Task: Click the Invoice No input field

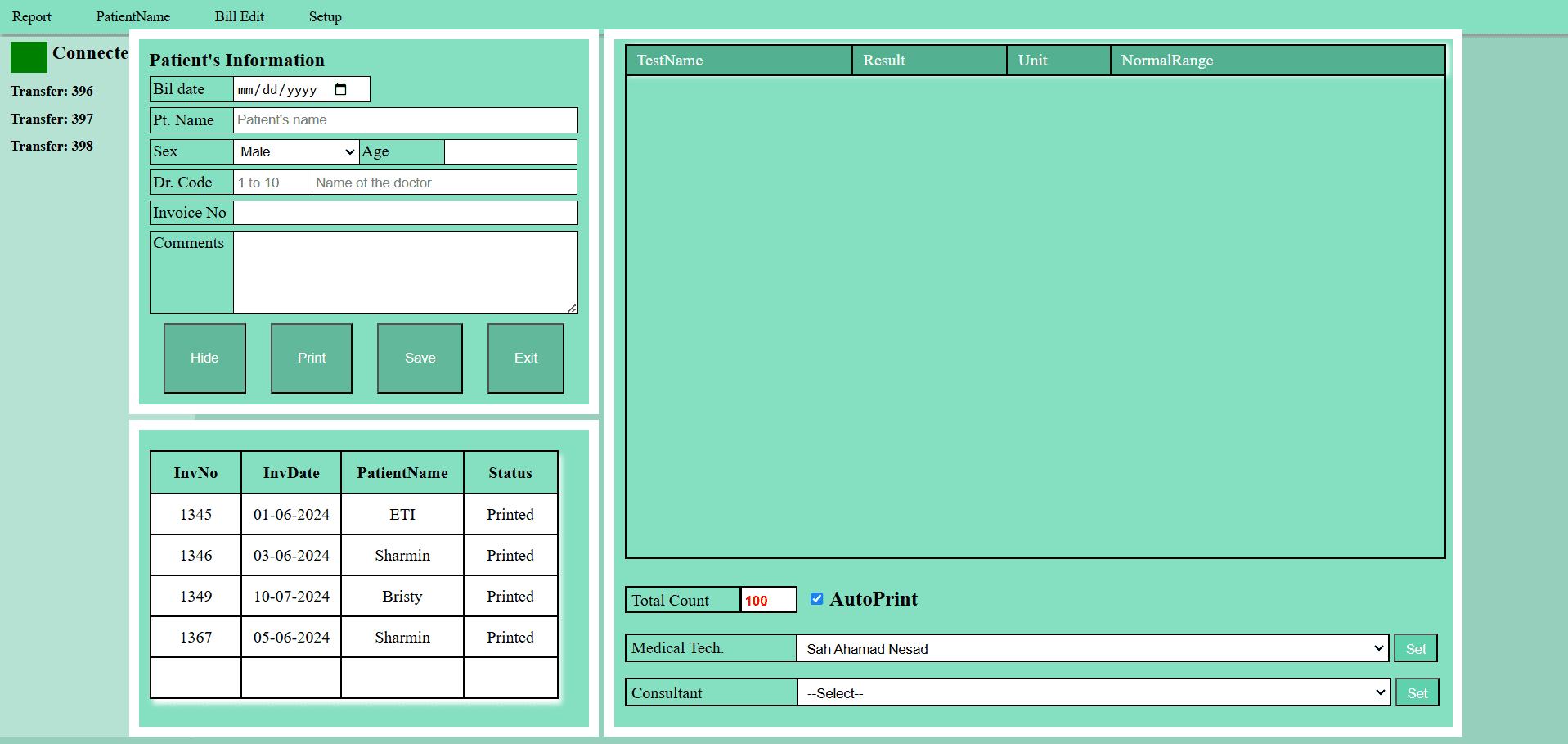Action: coord(406,213)
